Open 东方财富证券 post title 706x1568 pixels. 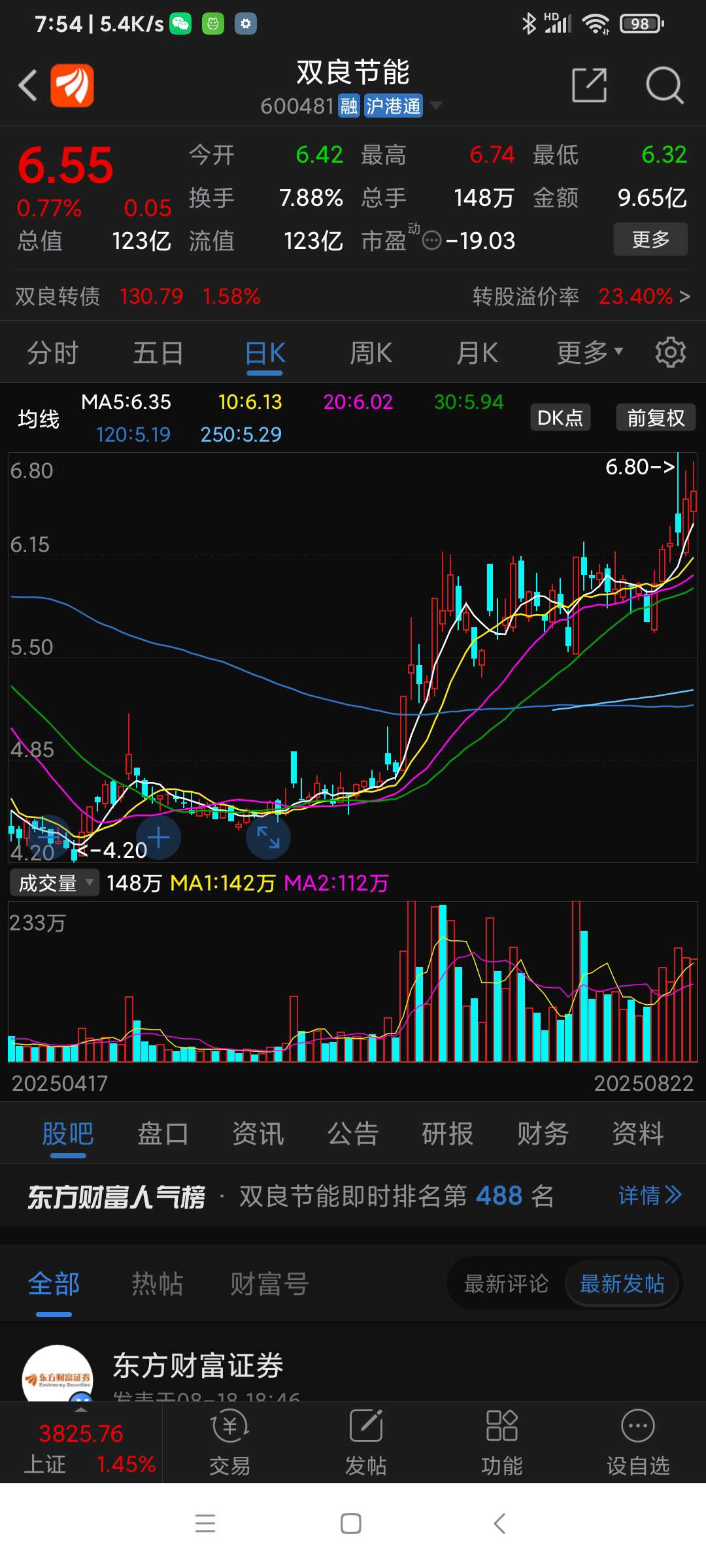(x=198, y=1365)
